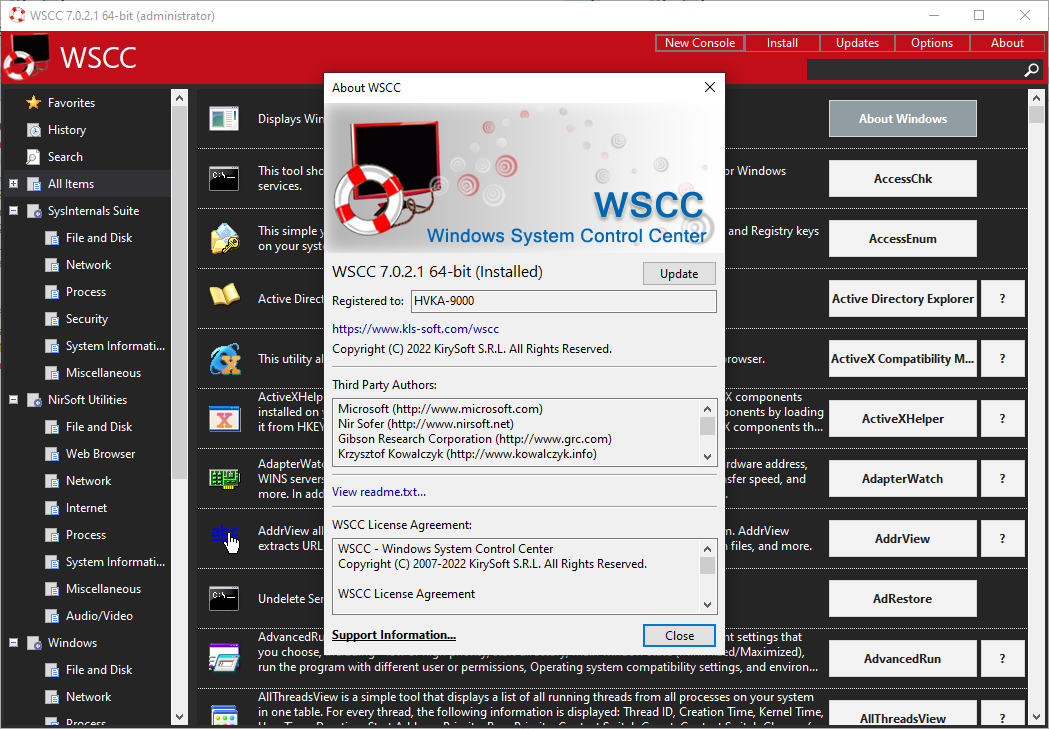
Task: Expand the All Items tree node
Action: pos(13,183)
